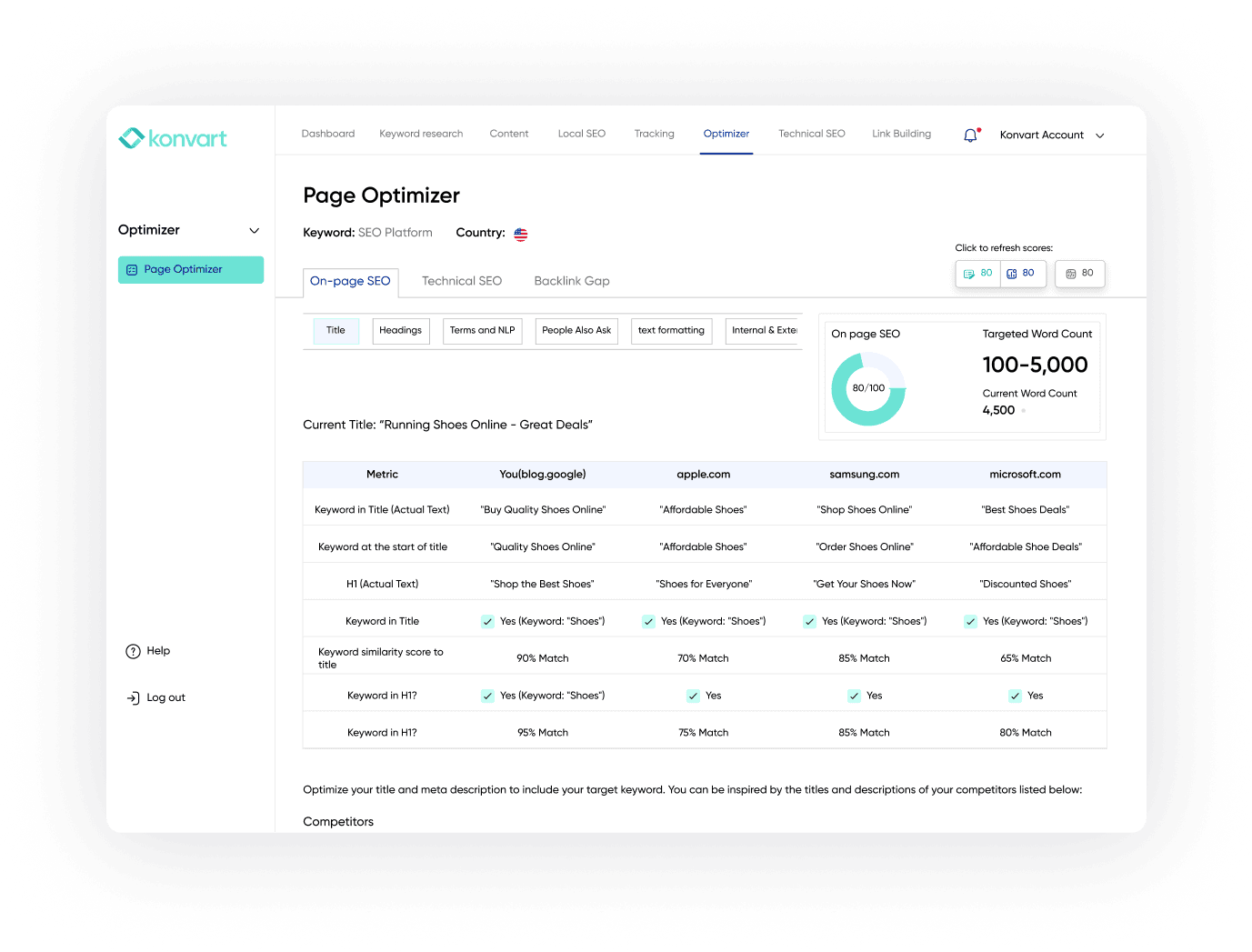Image resolution: width=1252 pixels, height=952 pixels.
Task: Refresh the gray code score
Action: point(1079,274)
